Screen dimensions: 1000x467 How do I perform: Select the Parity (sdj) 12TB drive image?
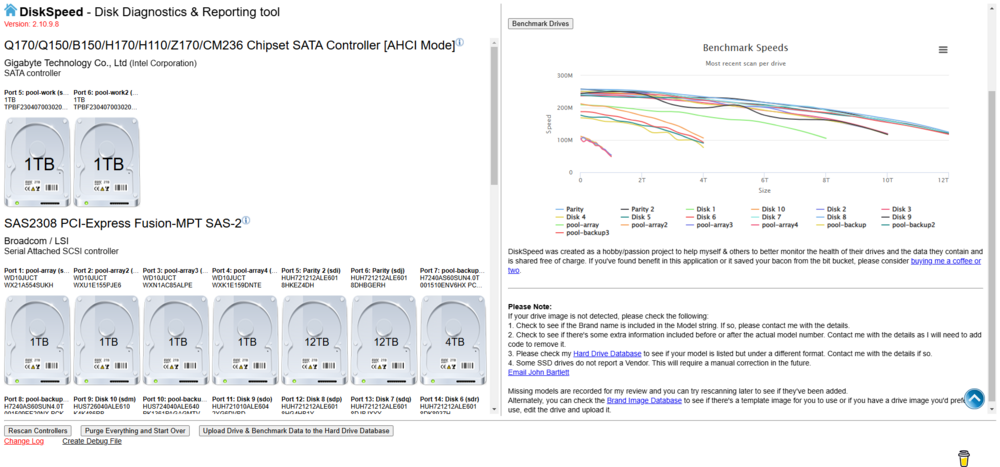pyautogui.click(x=385, y=341)
